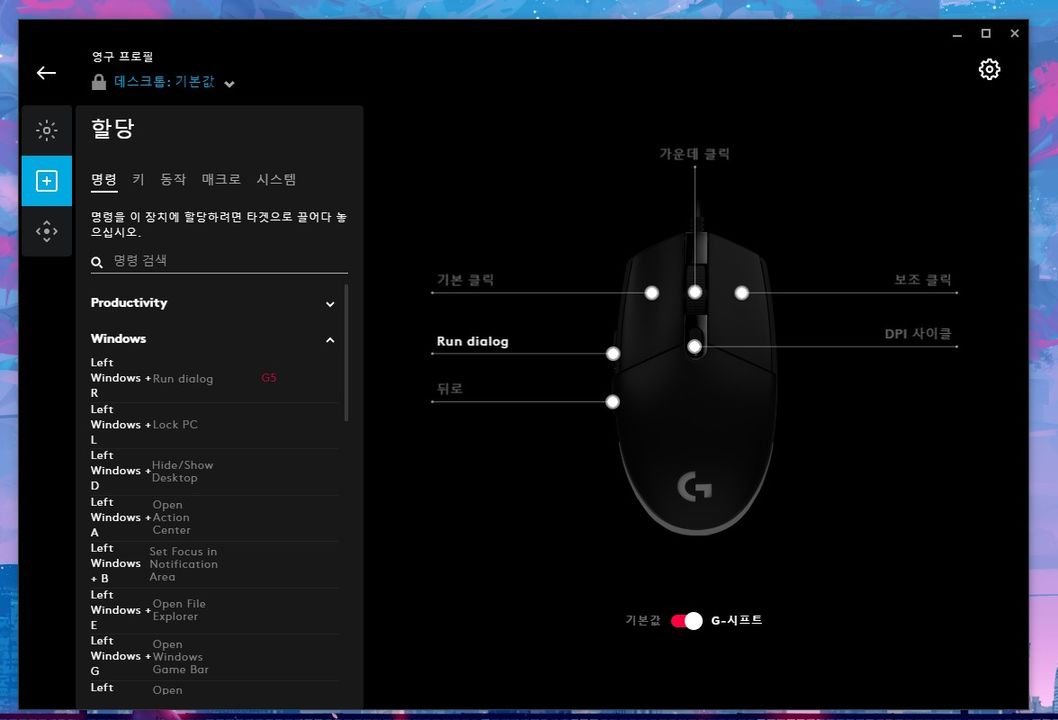Click the 기본 클릭 label
This screenshot has width=1058, height=720.
click(x=465, y=280)
